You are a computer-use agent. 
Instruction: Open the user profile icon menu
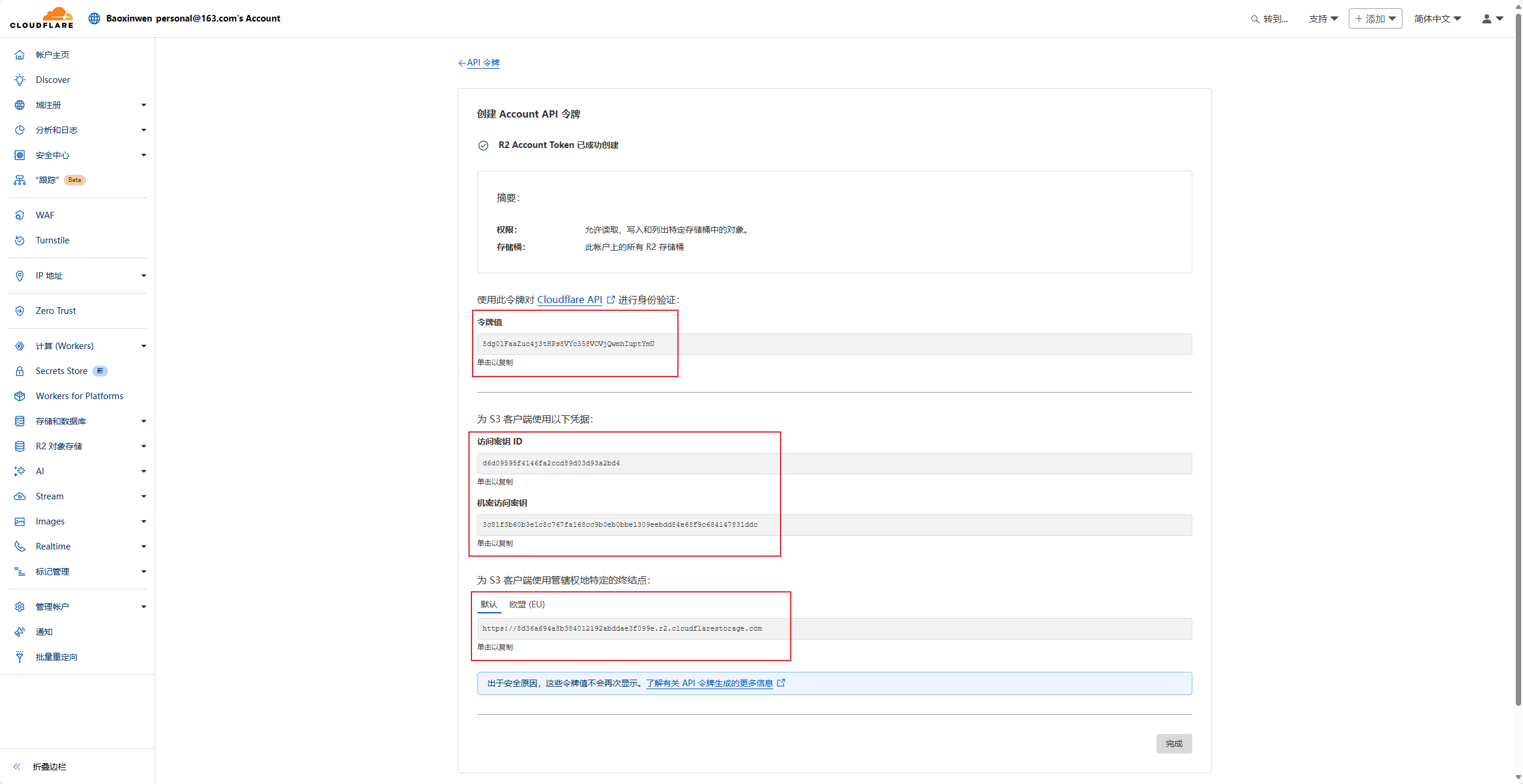(1492, 18)
